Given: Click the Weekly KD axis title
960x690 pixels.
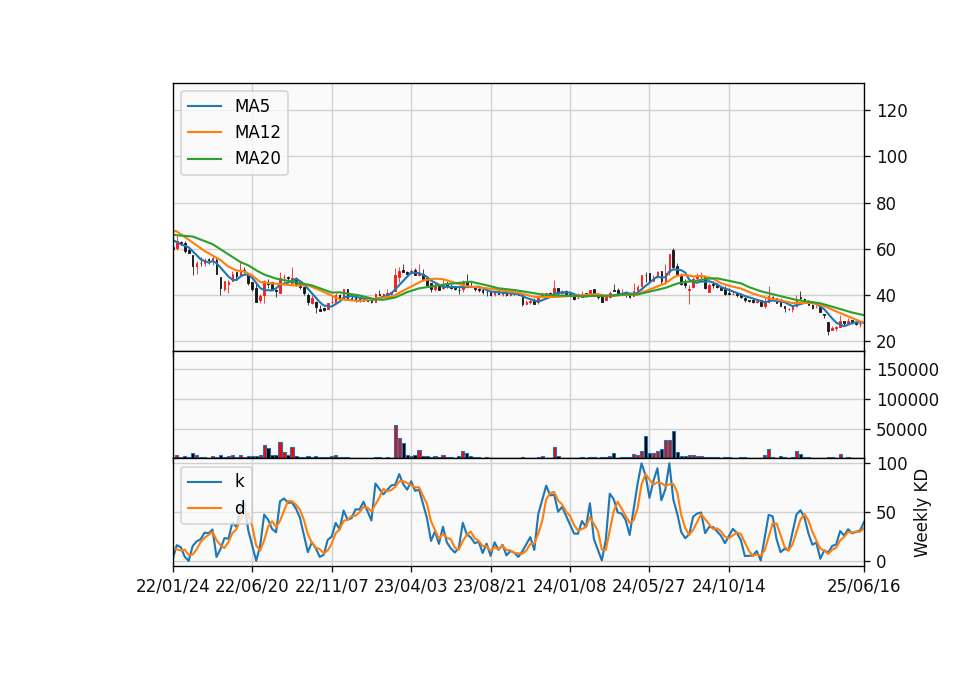Looking at the screenshot, I should (921, 514).
